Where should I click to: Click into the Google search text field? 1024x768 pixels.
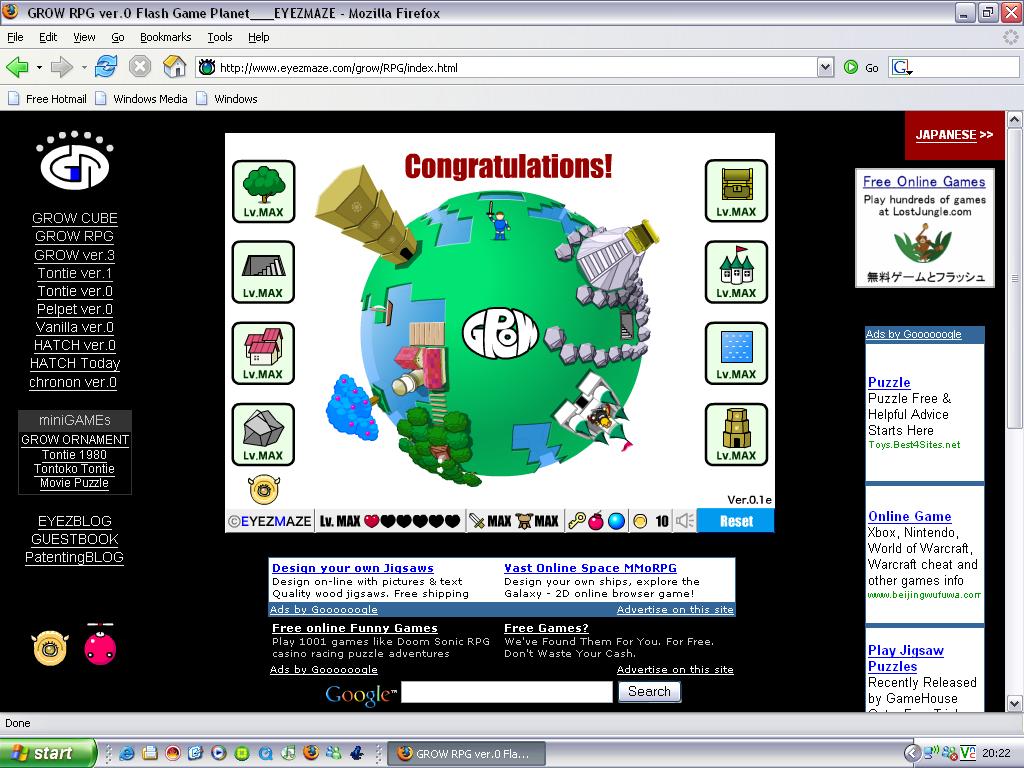click(x=507, y=692)
